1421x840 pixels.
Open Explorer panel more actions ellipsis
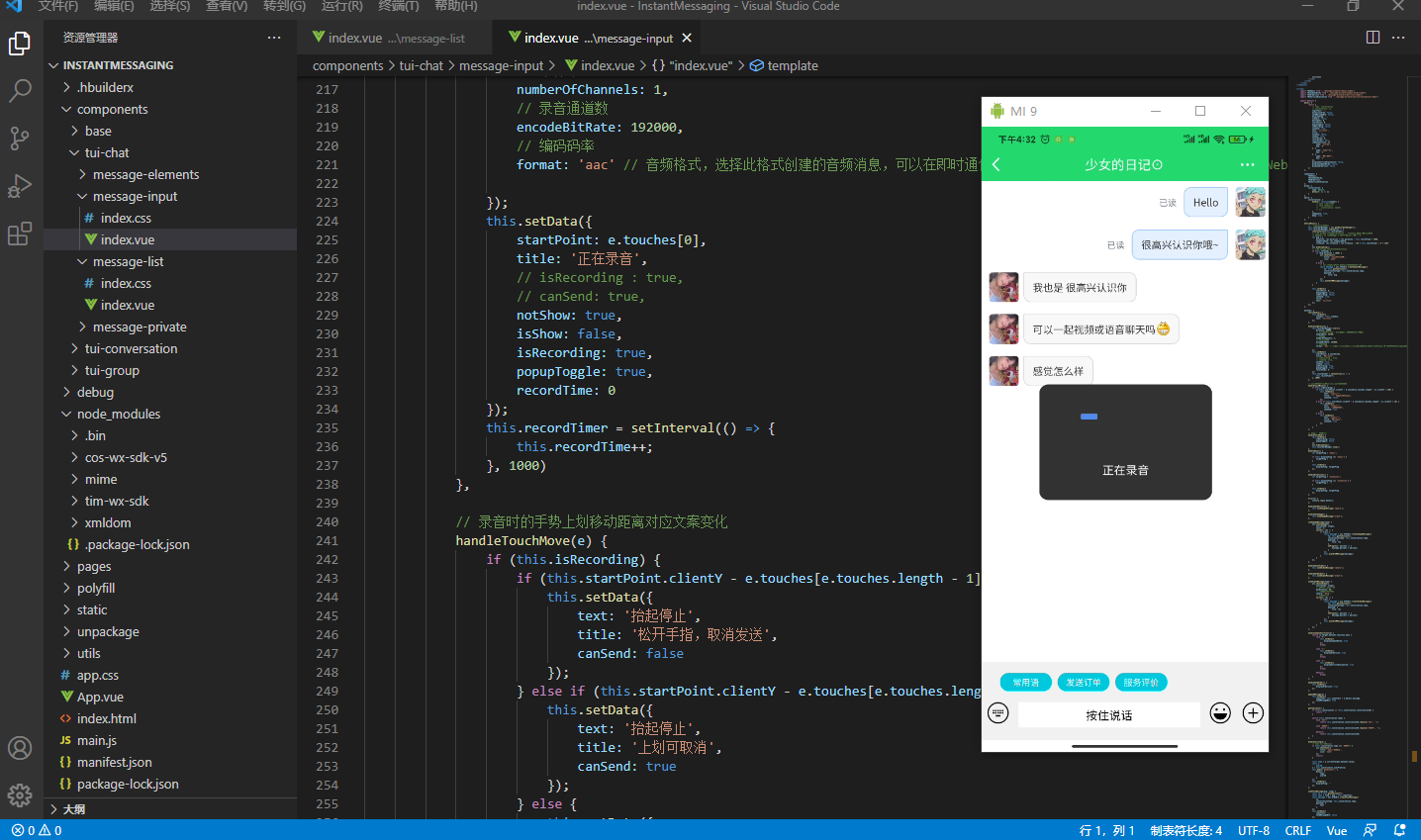click(x=274, y=38)
